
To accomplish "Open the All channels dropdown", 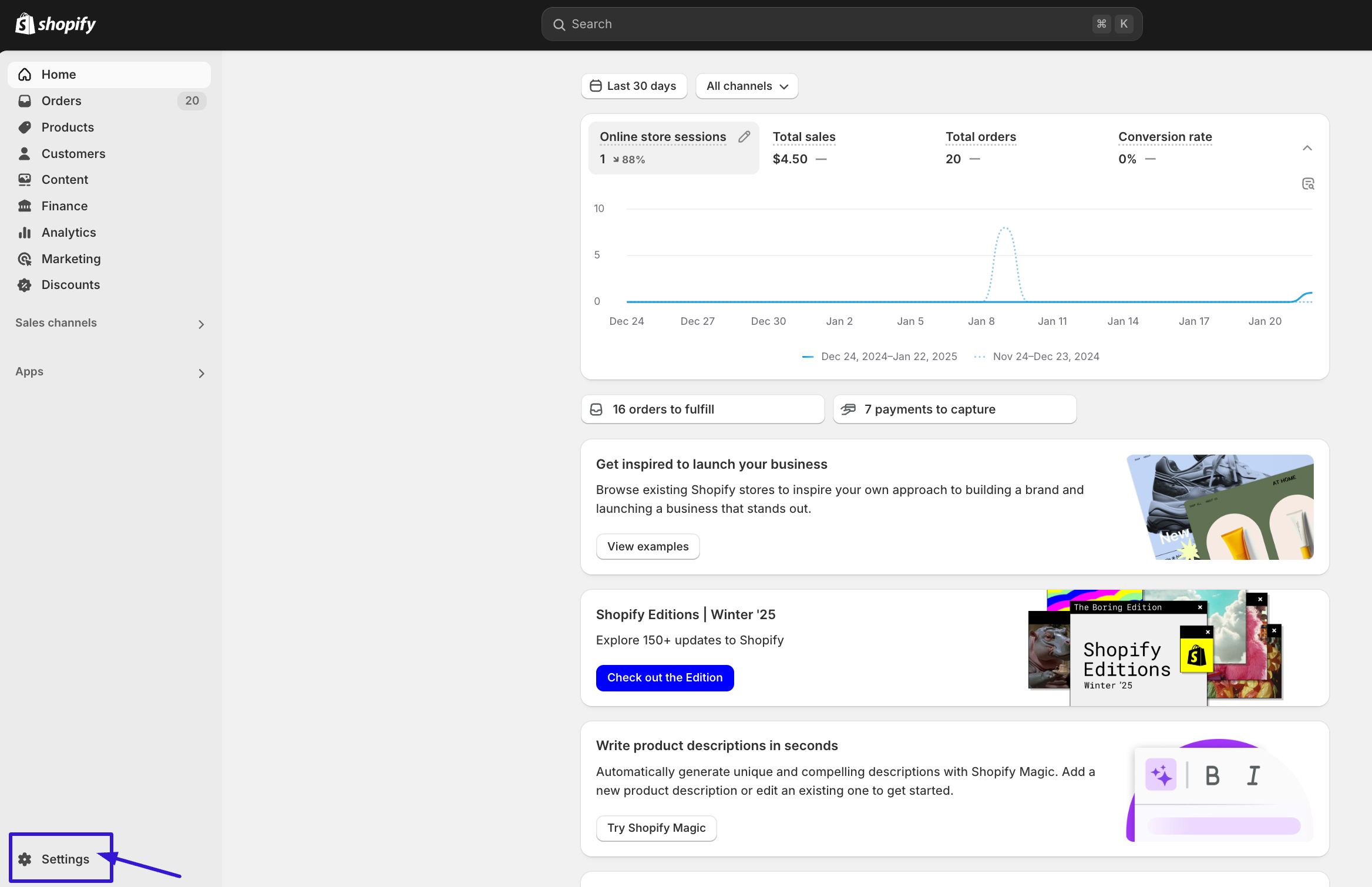I will click(x=746, y=86).
